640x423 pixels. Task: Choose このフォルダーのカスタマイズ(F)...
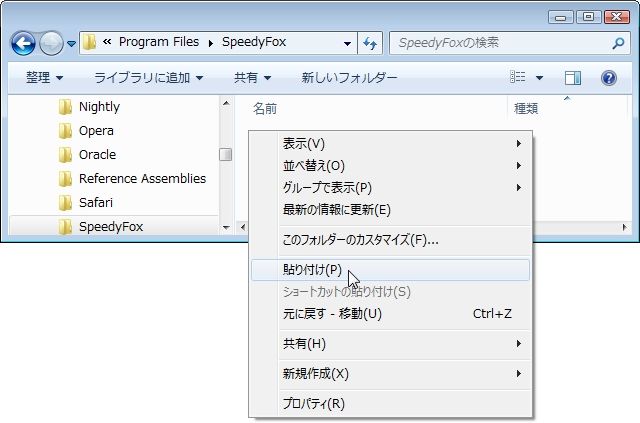[390, 240]
